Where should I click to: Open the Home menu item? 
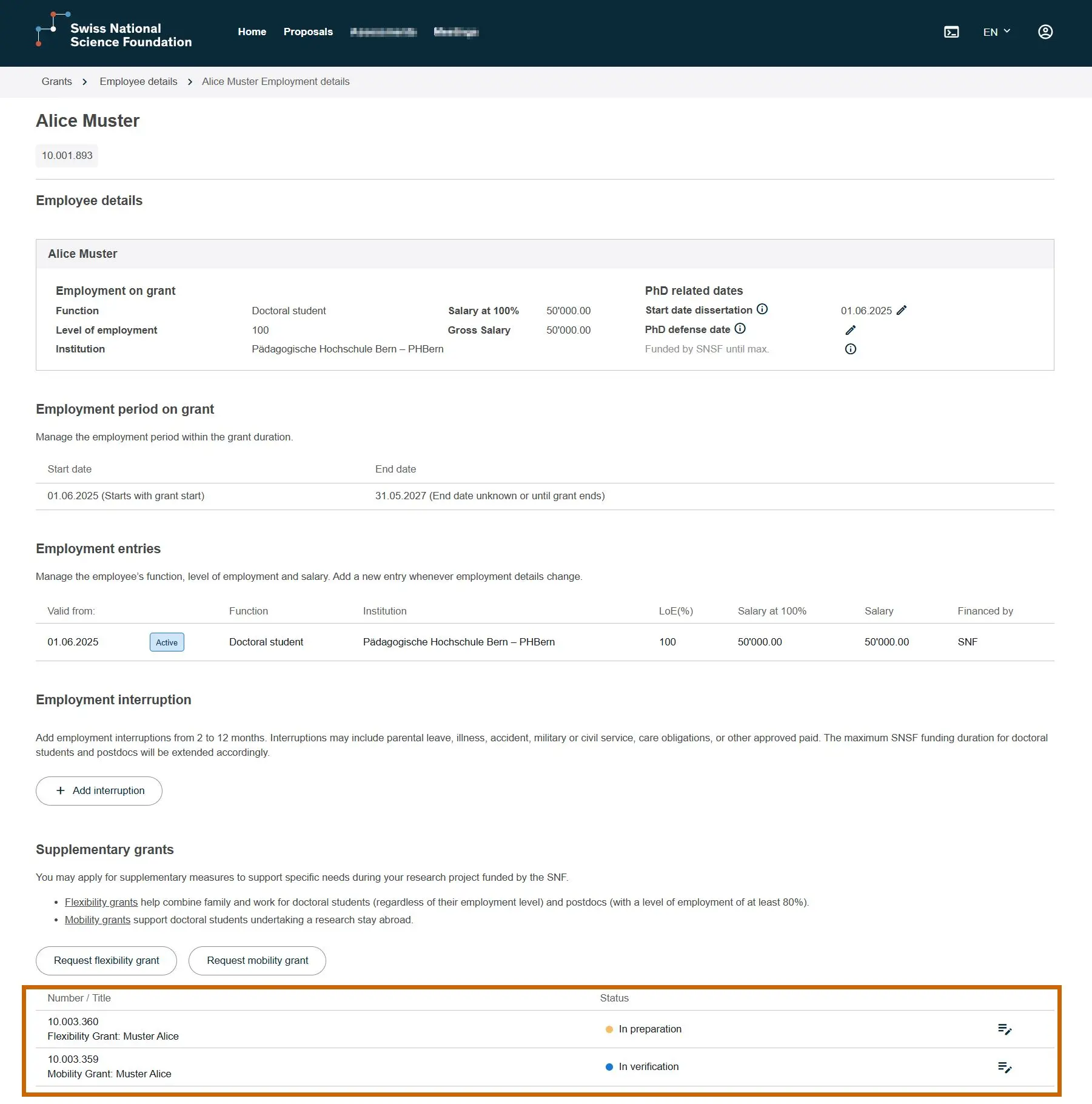[252, 32]
